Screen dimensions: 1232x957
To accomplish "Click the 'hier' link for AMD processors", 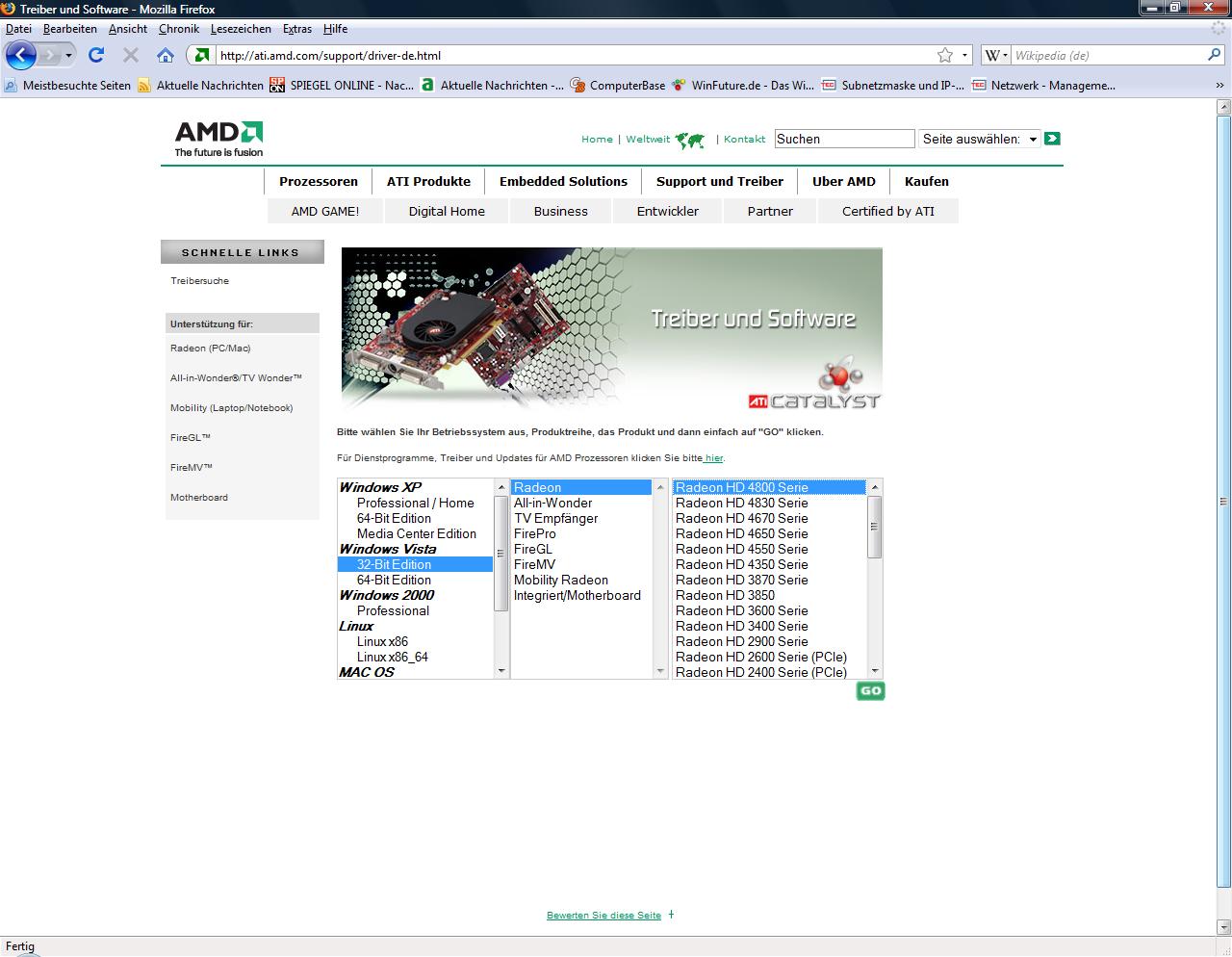I will (x=713, y=458).
